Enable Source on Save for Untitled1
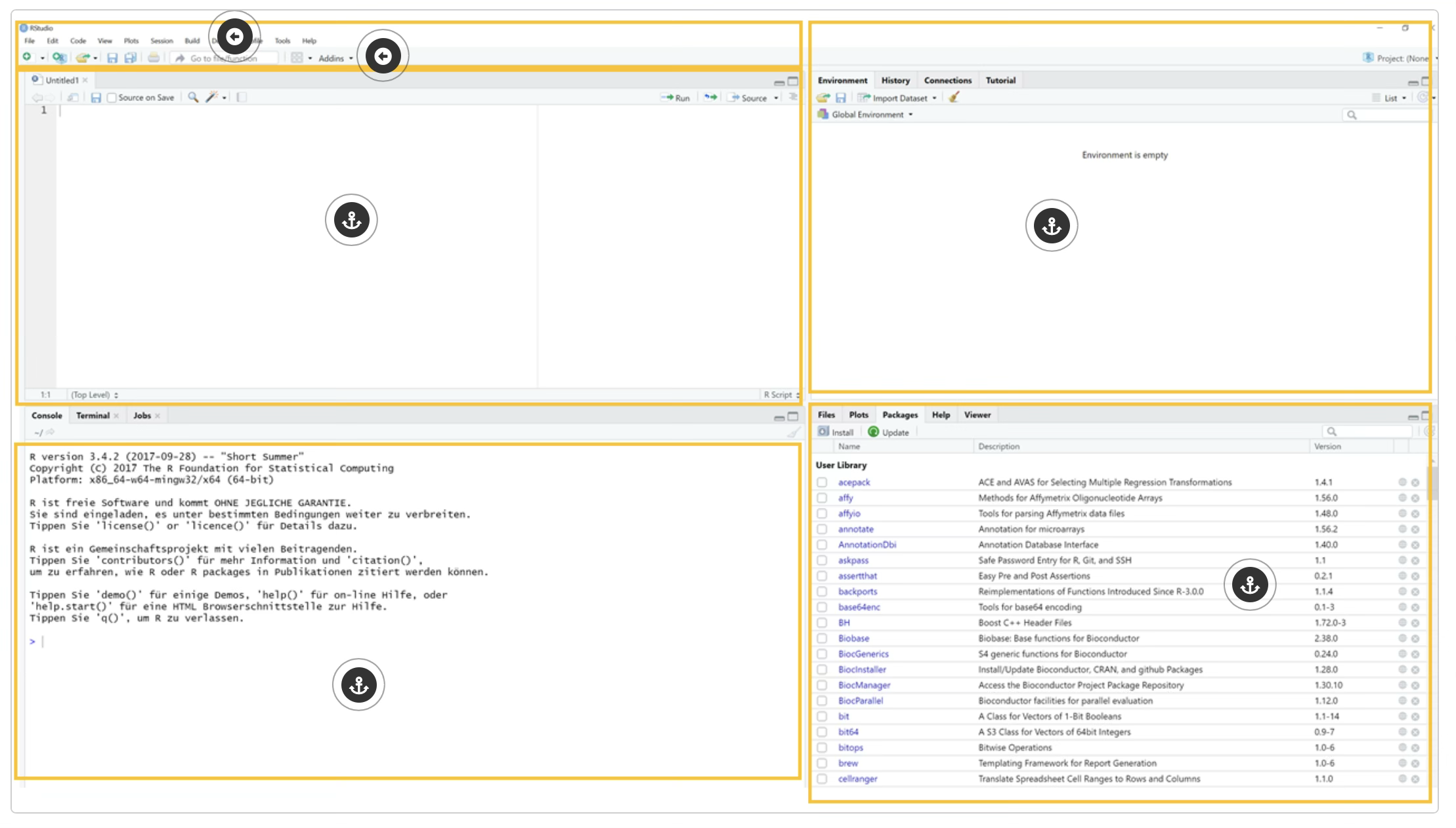 [x=112, y=97]
